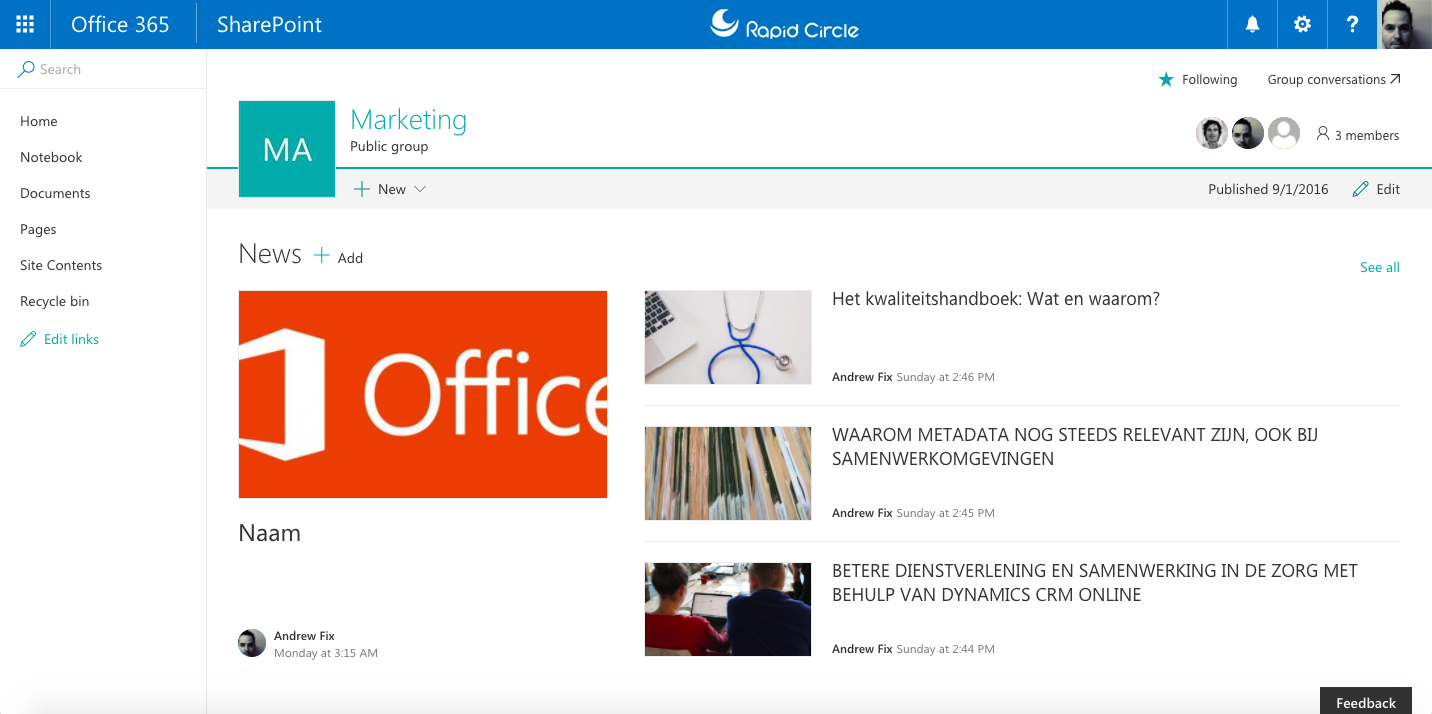
Task: Click the third placeholder member avatar
Action: point(1284,133)
